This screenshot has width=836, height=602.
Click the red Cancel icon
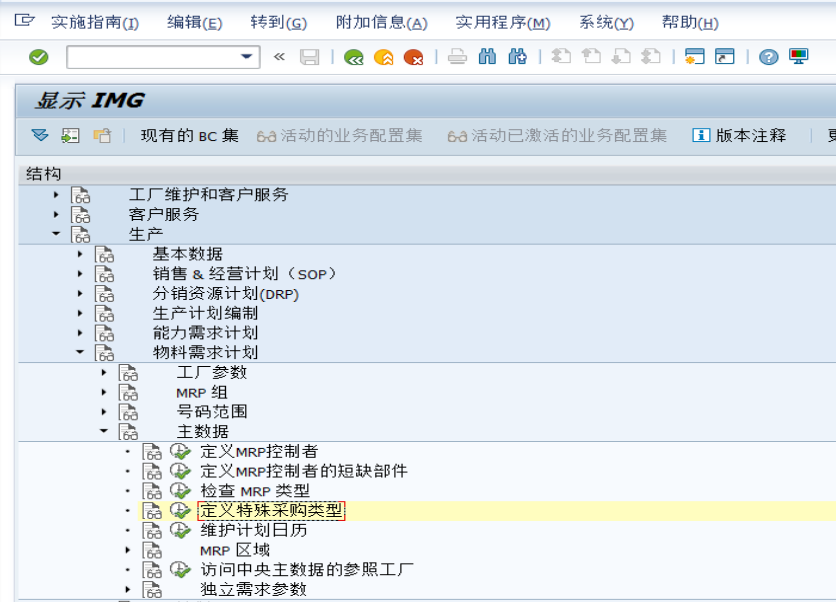[x=414, y=57]
